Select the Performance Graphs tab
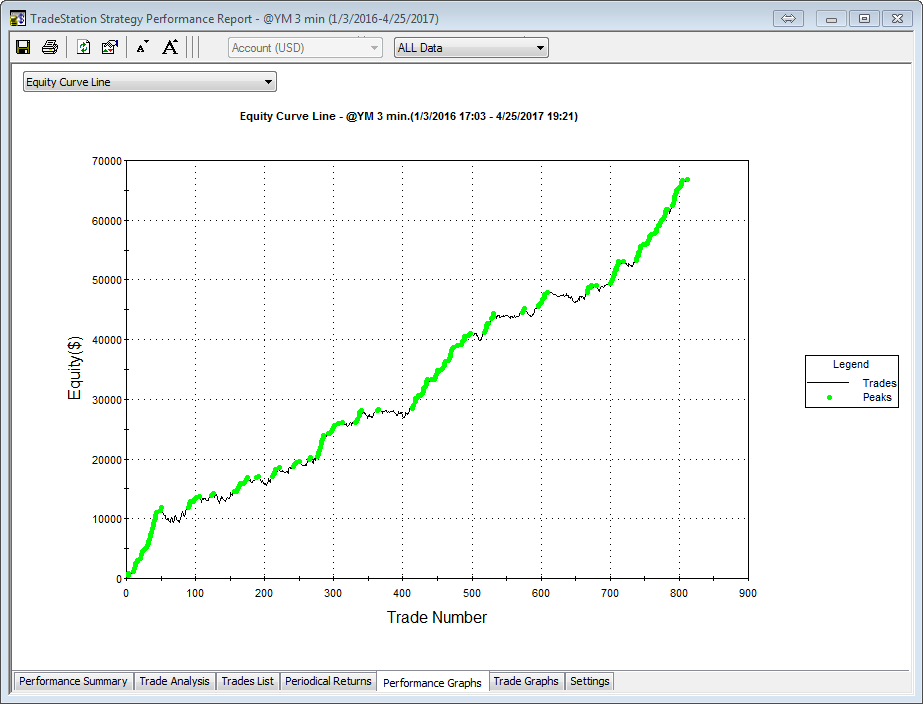923x704 pixels. click(x=432, y=682)
